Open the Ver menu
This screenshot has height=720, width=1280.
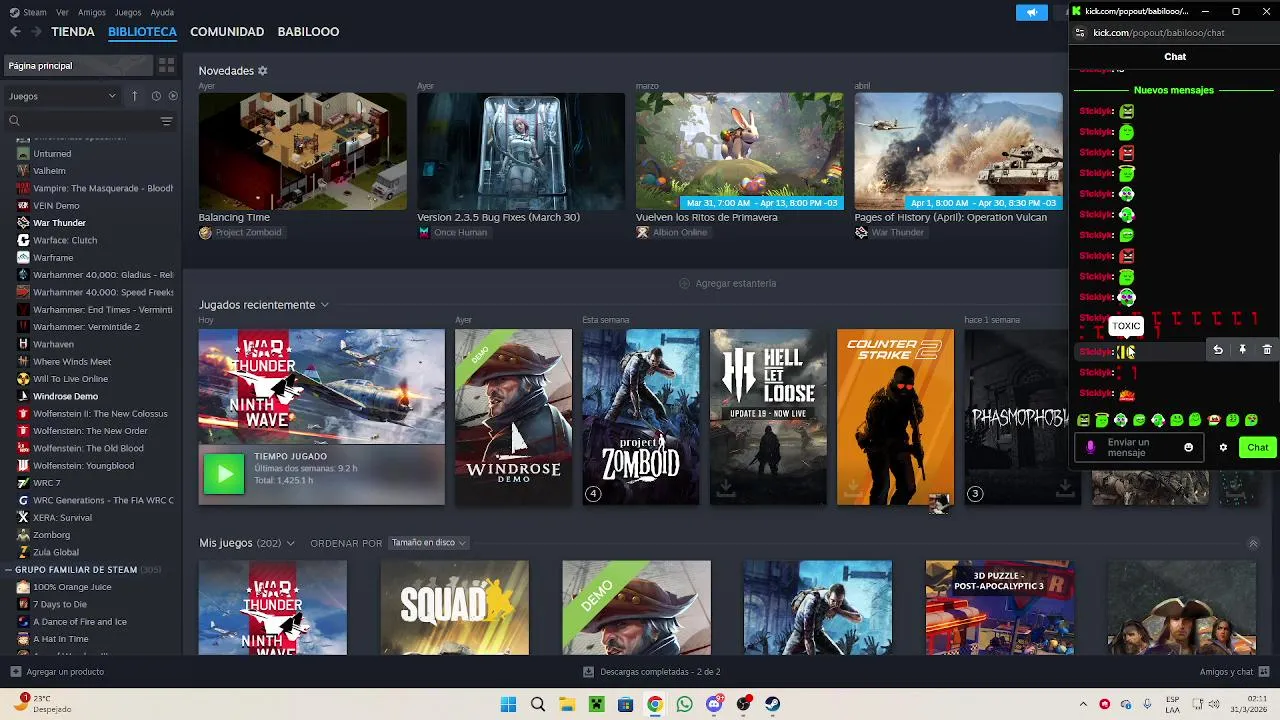click(62, 12)
